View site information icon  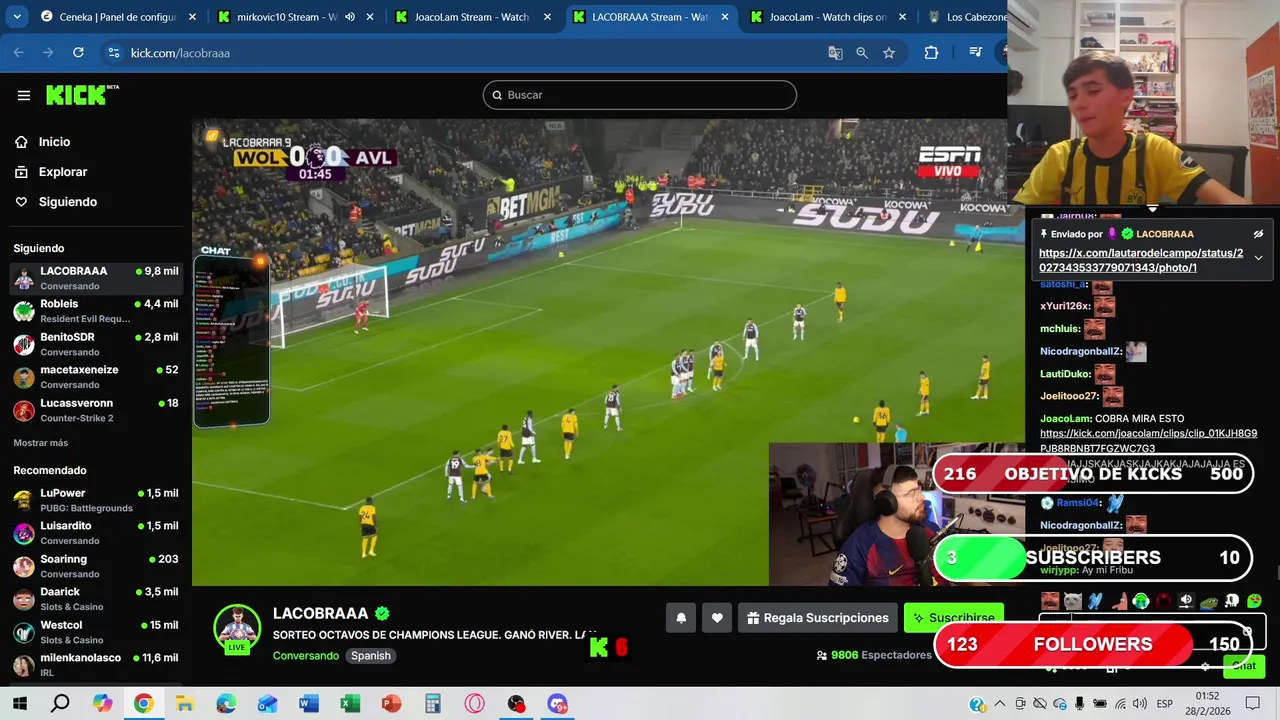point(113,53)
